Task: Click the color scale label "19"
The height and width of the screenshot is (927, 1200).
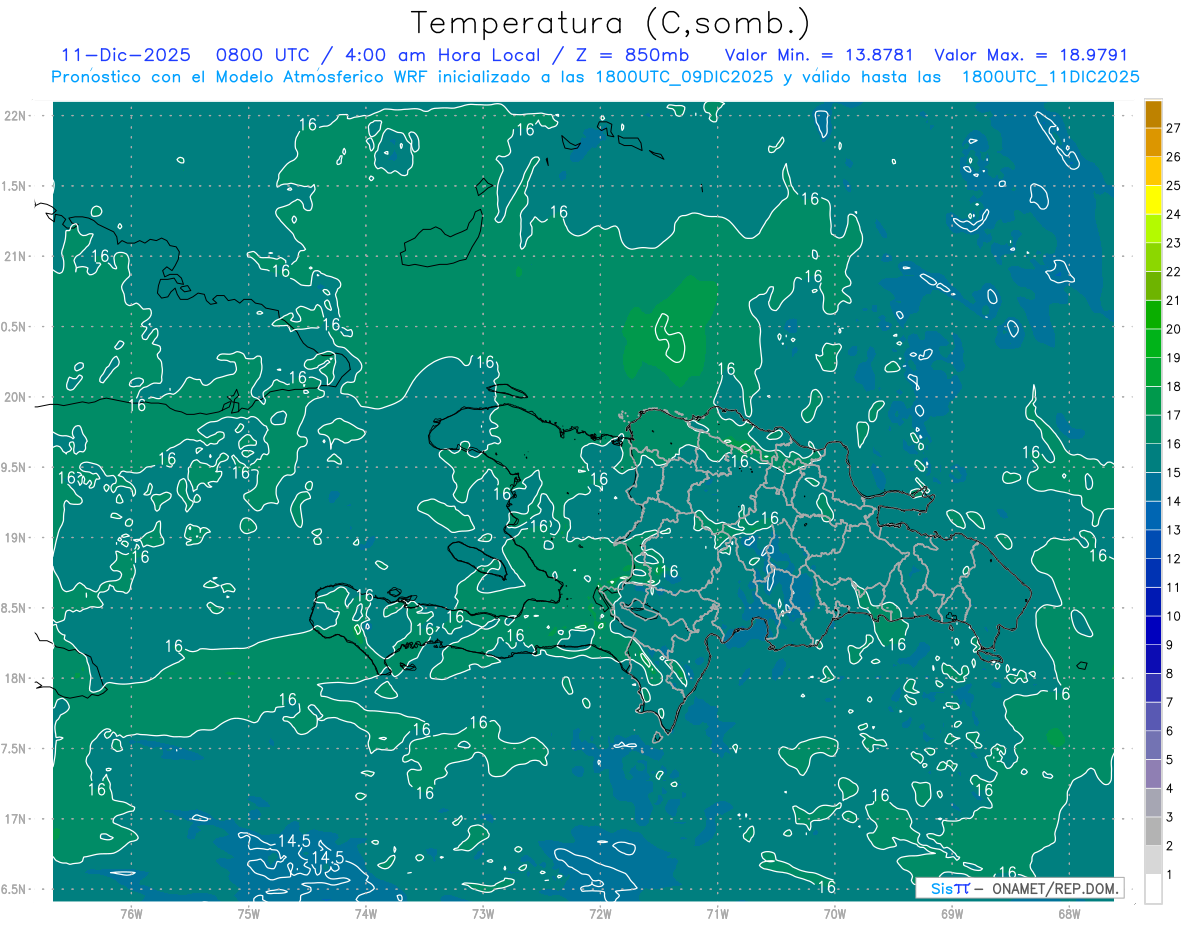Action: click(1174, 358)
